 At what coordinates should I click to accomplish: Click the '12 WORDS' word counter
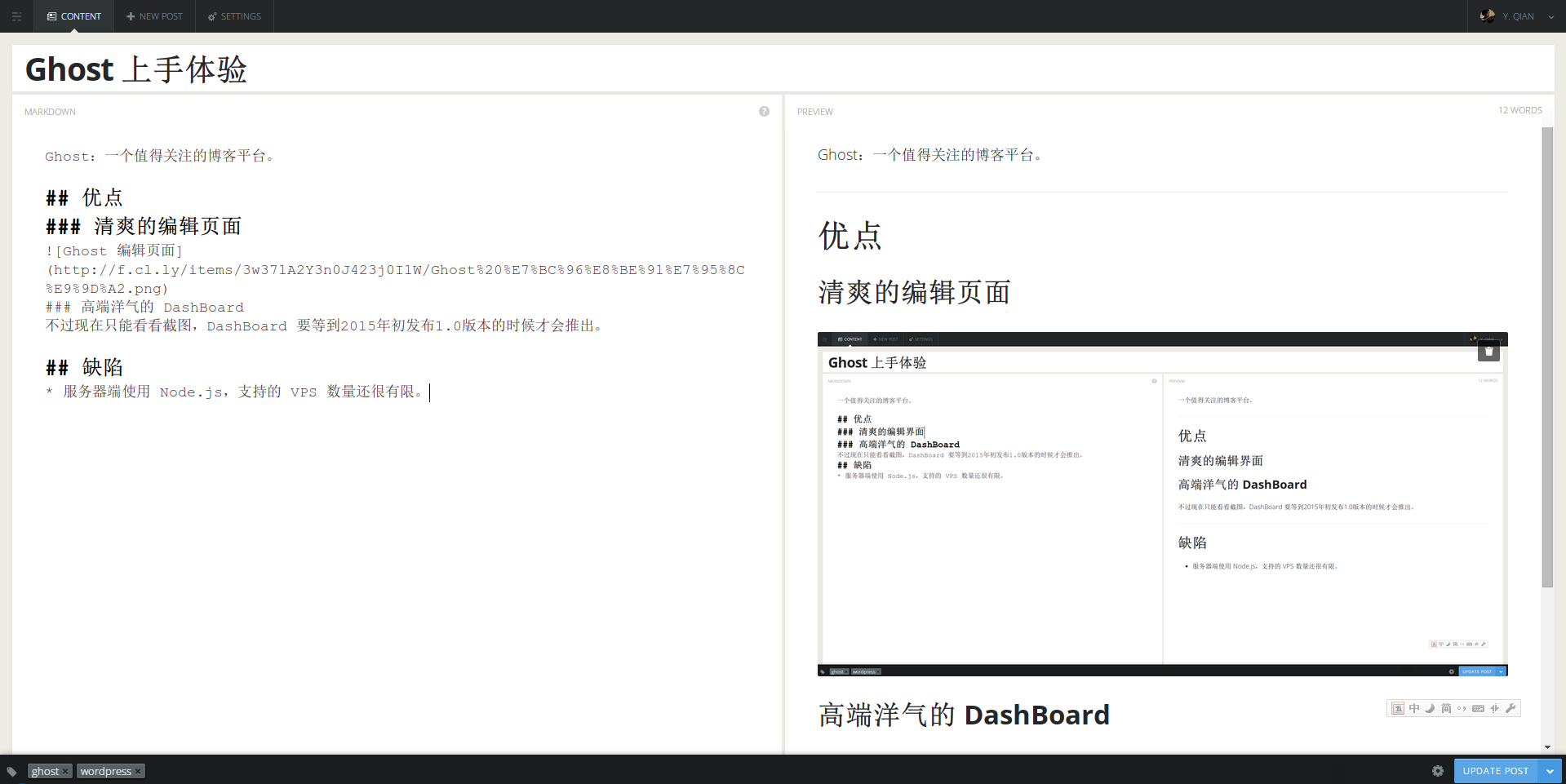[1519, 110]
